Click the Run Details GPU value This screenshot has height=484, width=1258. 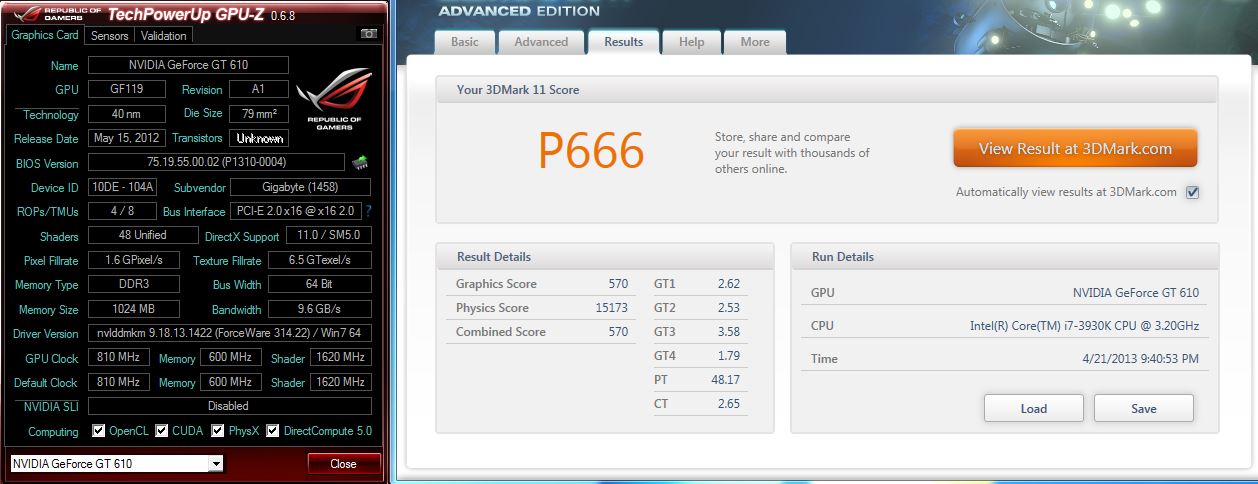click(x=1136, y=293)
